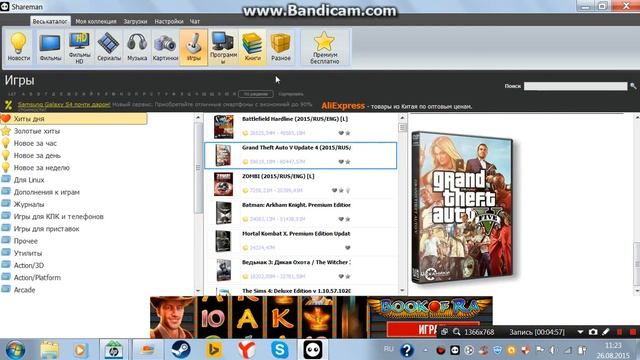The width and height of the screenshot is (640, 360).
Task: Select Action/Platform category
Action: [37, 278]
